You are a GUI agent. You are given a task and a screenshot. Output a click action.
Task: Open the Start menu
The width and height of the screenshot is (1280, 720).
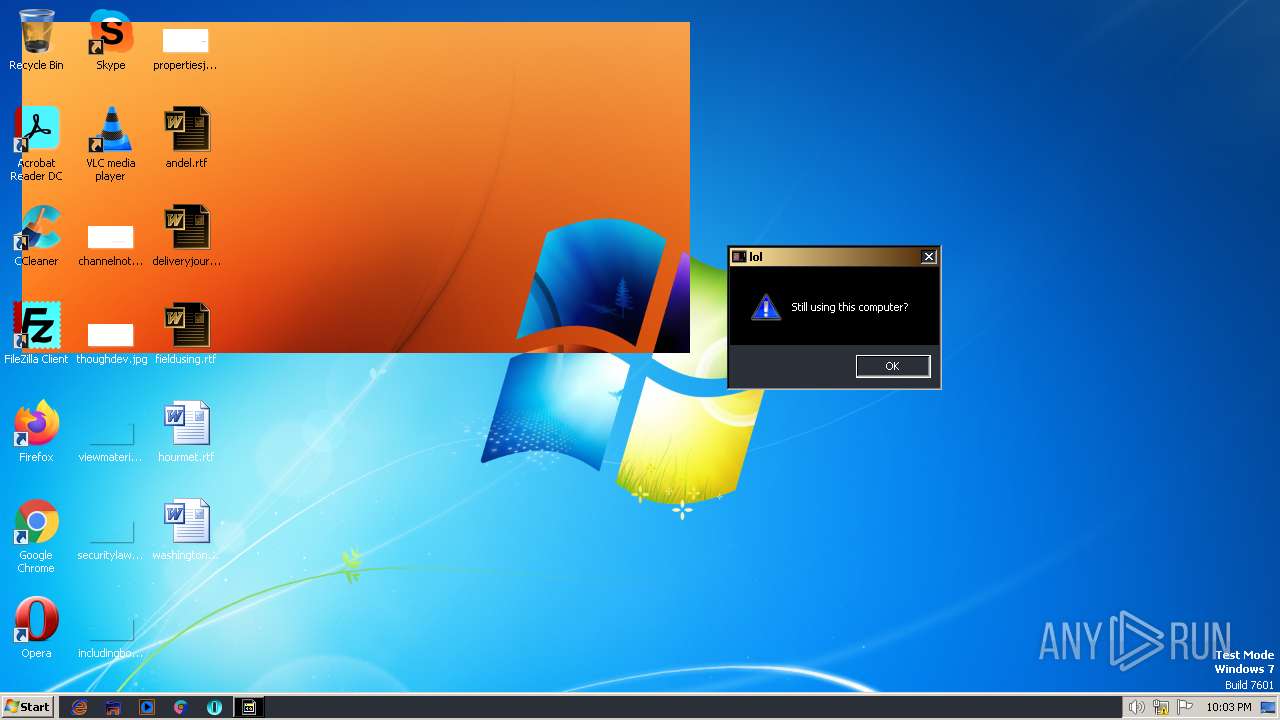tap(27, 706)
